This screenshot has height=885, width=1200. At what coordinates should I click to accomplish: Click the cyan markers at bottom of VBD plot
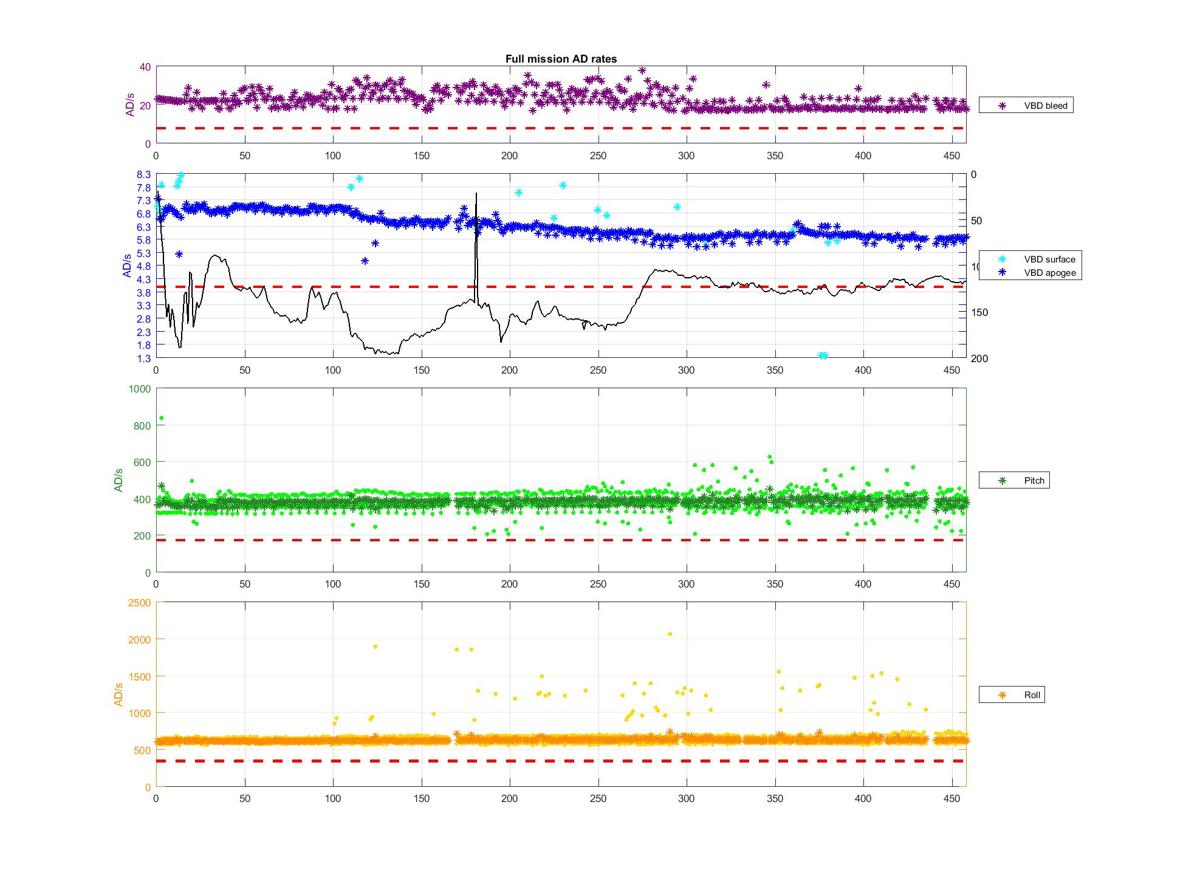822,355
